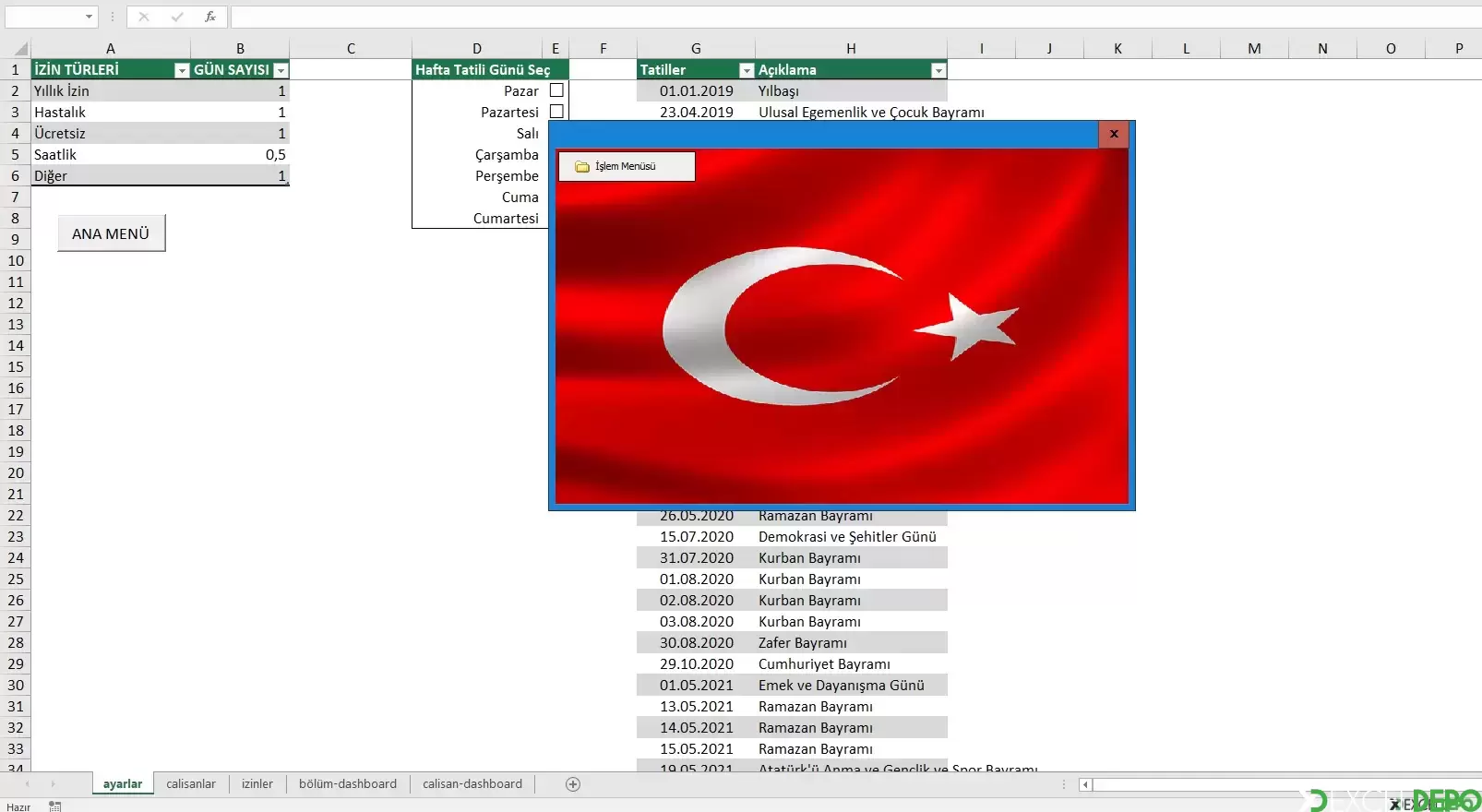Click 'Hazır' status bar text
1482x812 pixels.
tap(18, 806)
